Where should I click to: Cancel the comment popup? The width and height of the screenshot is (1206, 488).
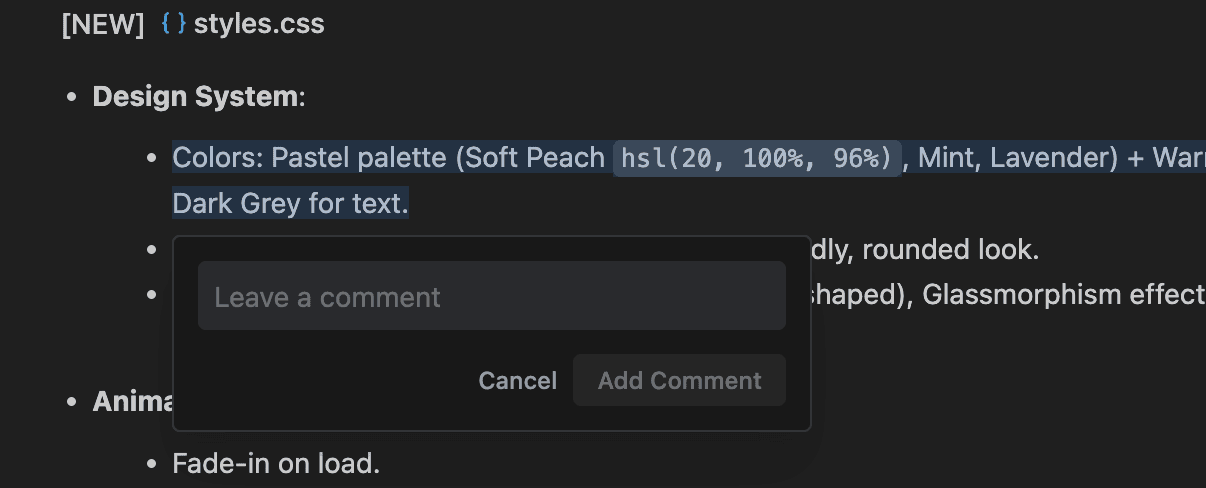[517, 381]
